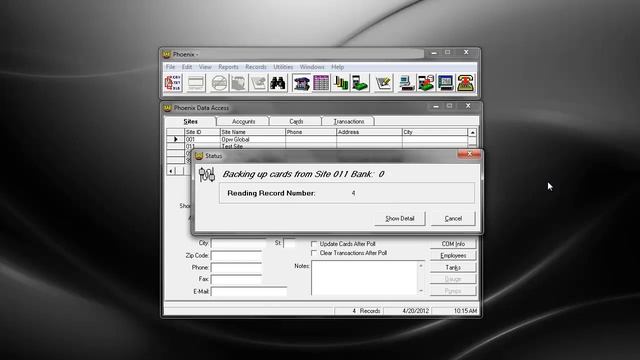This screenshot has height=360, width=640.
Task: Click the Phone column header in grid
Action: coord(311,132)
